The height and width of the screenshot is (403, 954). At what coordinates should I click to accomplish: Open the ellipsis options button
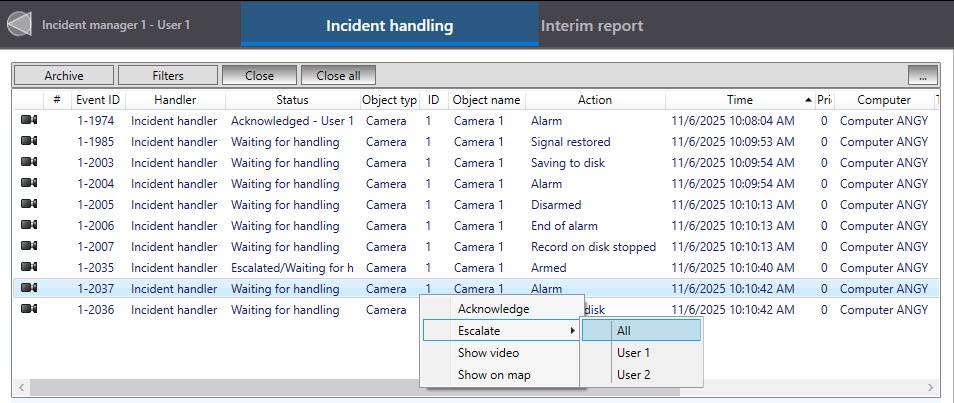coord(923,75)
